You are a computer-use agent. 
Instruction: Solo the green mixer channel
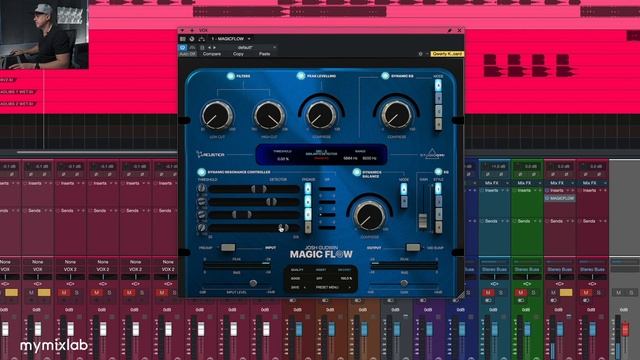tap(533, 293)
